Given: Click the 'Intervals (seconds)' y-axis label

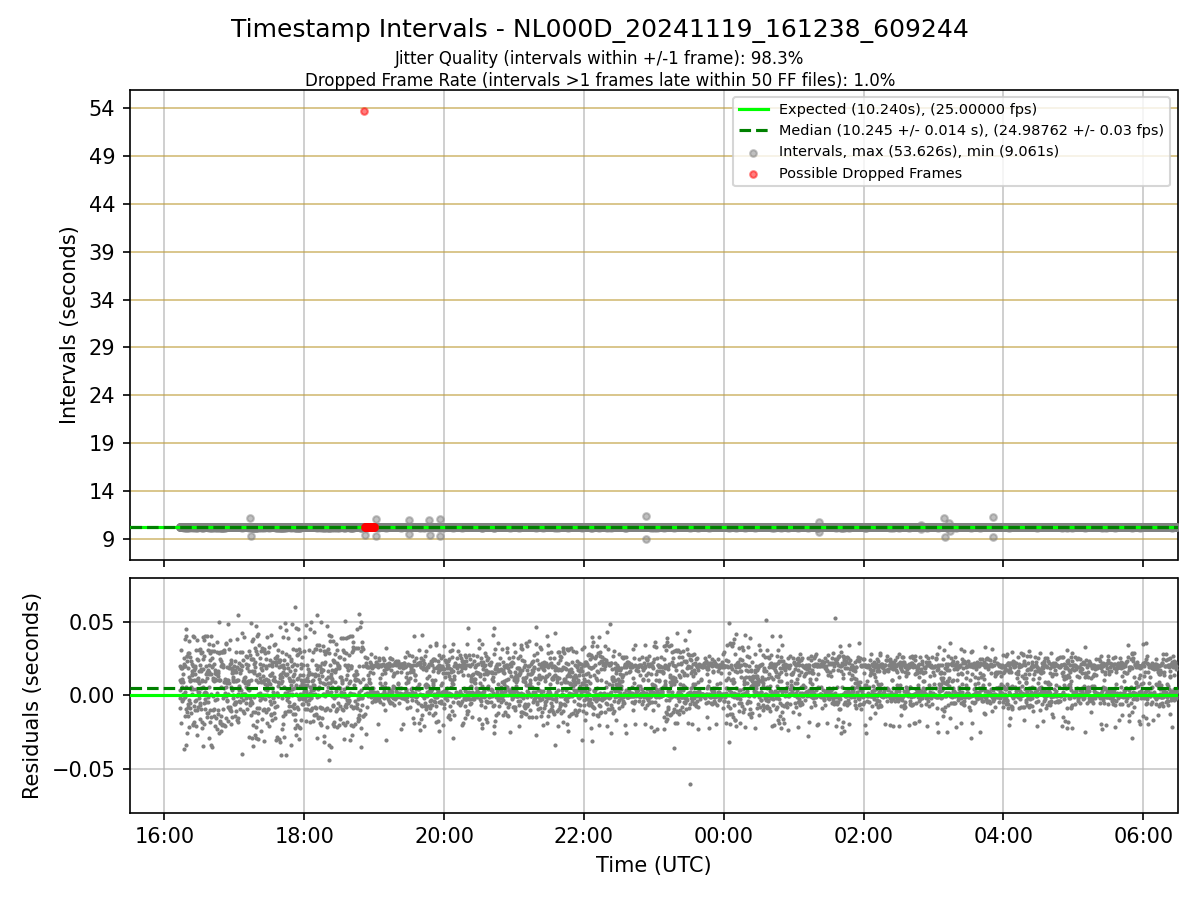Looking at the screenshot, I should coord(68,325).
